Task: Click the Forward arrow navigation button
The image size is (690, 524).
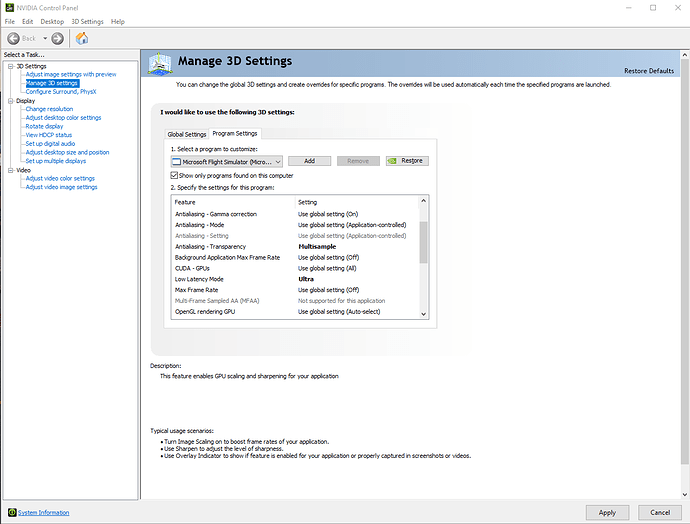Action: 57,38
